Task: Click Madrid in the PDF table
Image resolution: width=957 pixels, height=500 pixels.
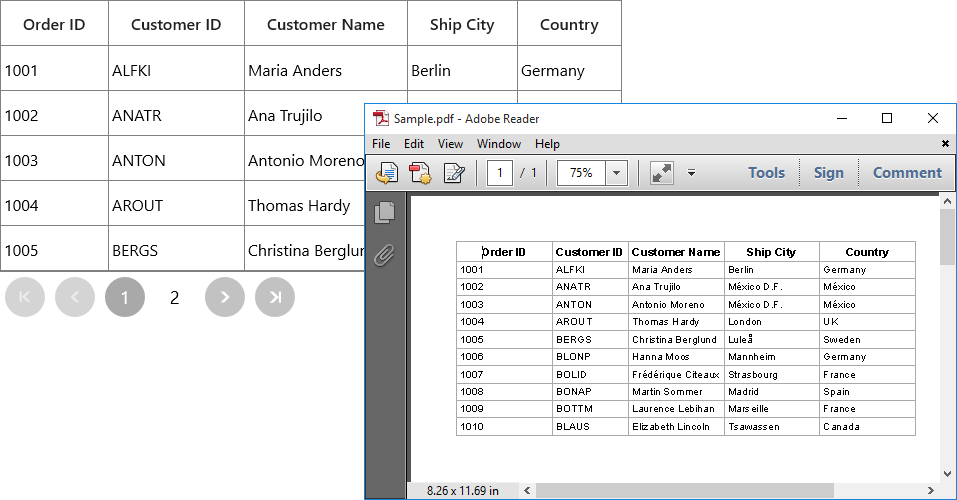Action: tap(743, 391)
